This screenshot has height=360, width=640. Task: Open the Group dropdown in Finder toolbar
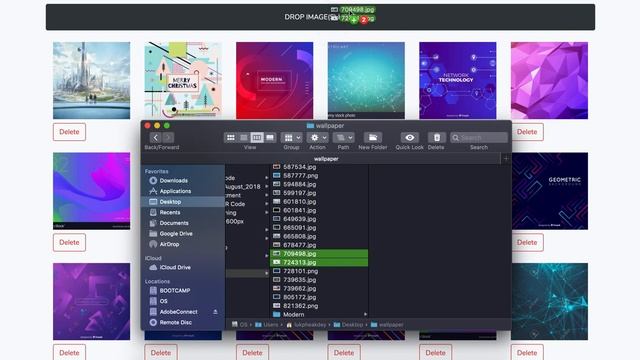click(292, 138)
